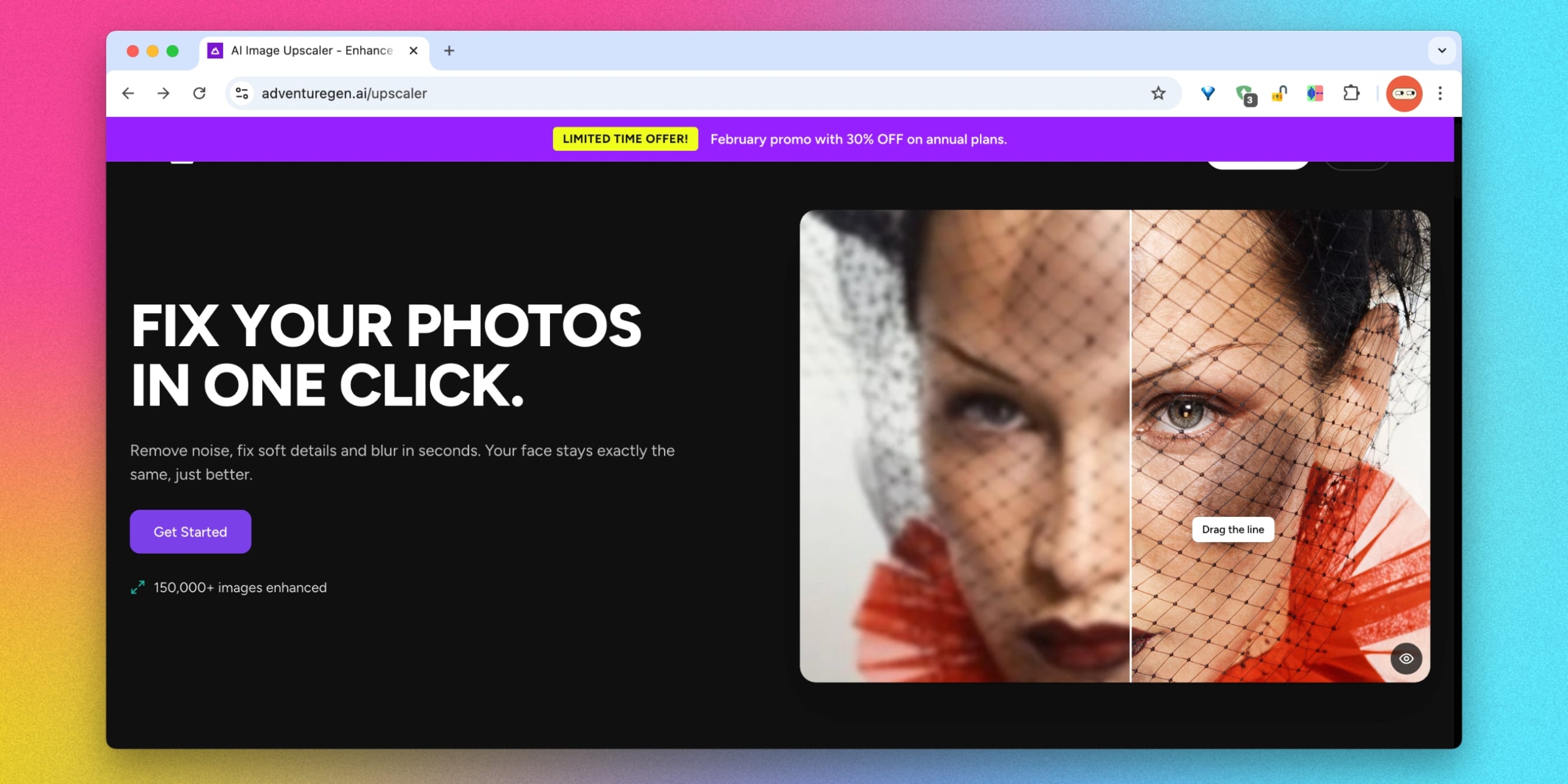Open the green shield extension with badge 3
Image resolution: width=1568 pixels, height=784 pixels.
[1245, 94]
